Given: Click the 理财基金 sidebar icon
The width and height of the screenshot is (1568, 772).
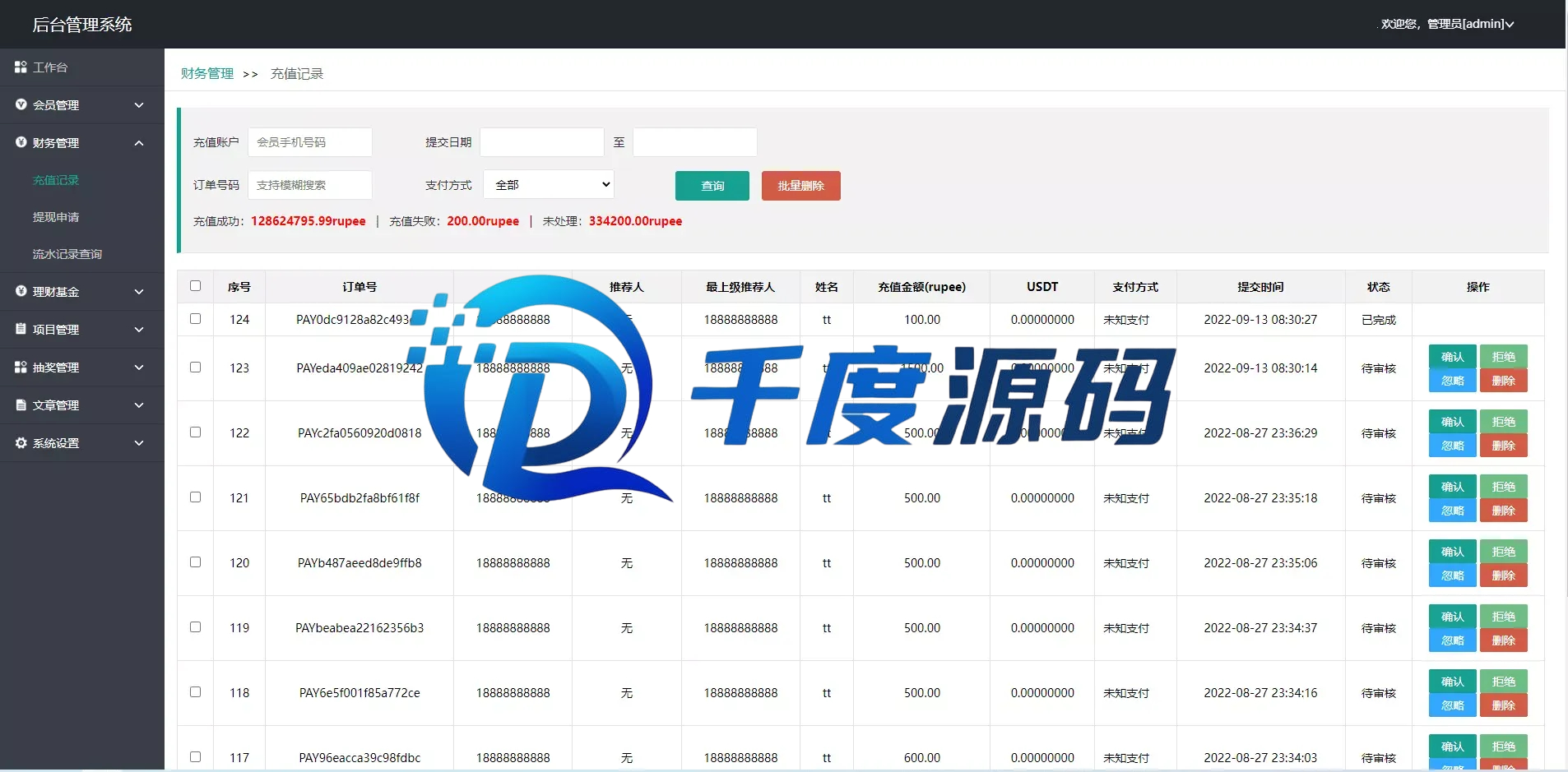Looking at the screenshot, I should click(x=21, y=291).
